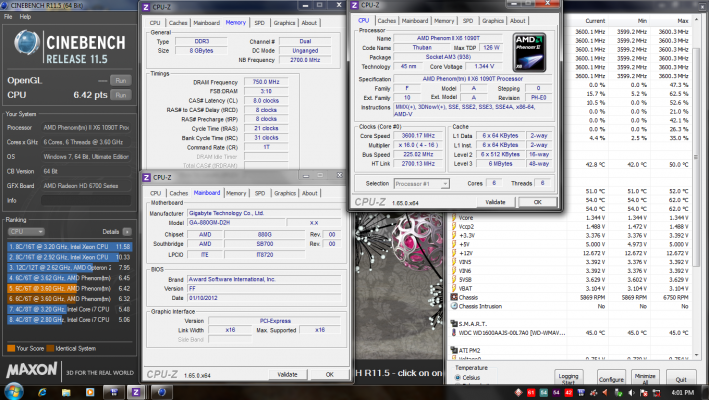Viewport: 709px width, 400px height.
Task: Open Windows Media Player on taskbar
Action: [x=90, y=392]
